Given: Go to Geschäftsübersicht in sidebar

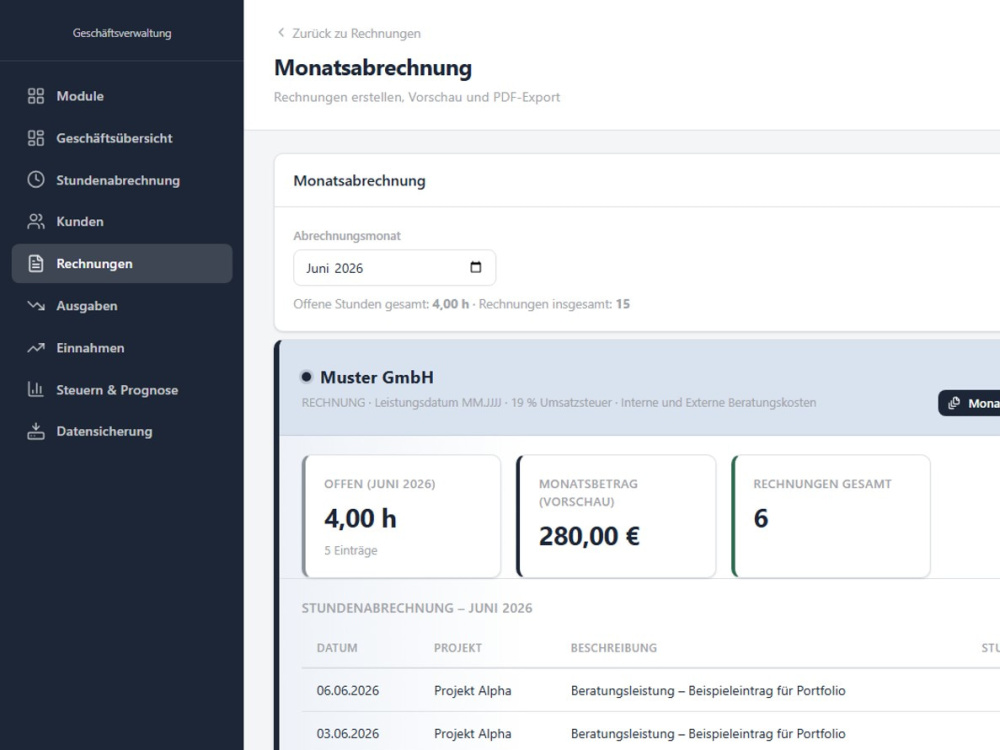Looking at the screenshot, I should click(x=122, y=138).
